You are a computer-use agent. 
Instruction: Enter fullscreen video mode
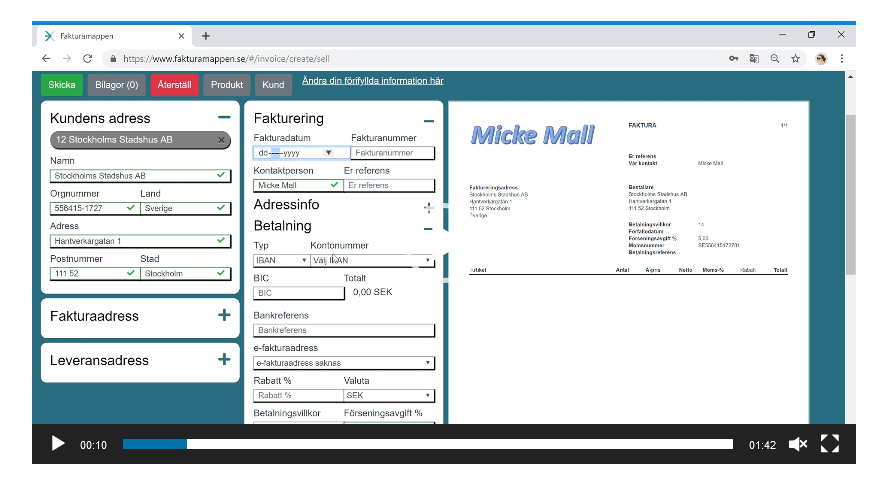[830, 444]
